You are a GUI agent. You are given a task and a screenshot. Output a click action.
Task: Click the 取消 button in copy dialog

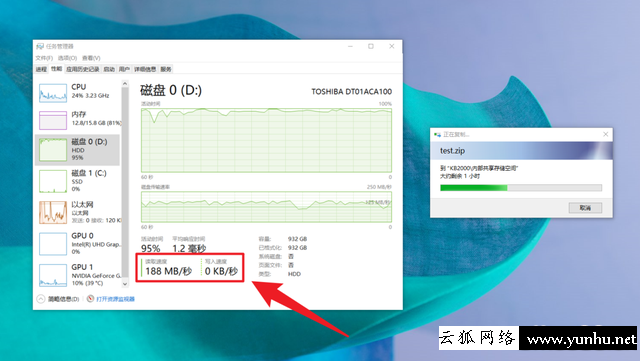tap(585, 208)
